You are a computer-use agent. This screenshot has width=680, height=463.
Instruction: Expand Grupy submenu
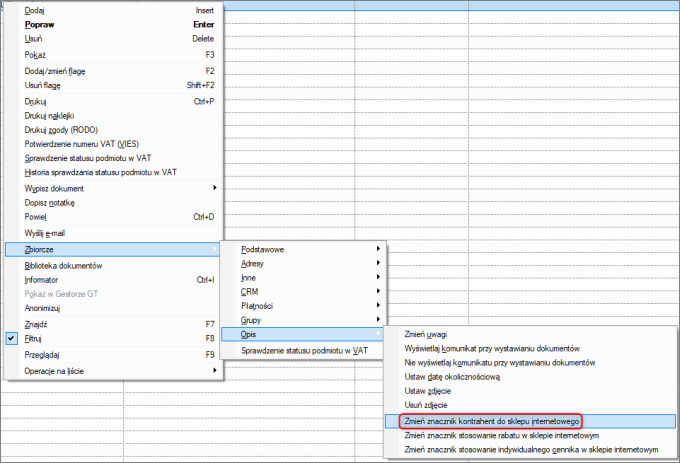pyautogui.click(x=302, y=320)
